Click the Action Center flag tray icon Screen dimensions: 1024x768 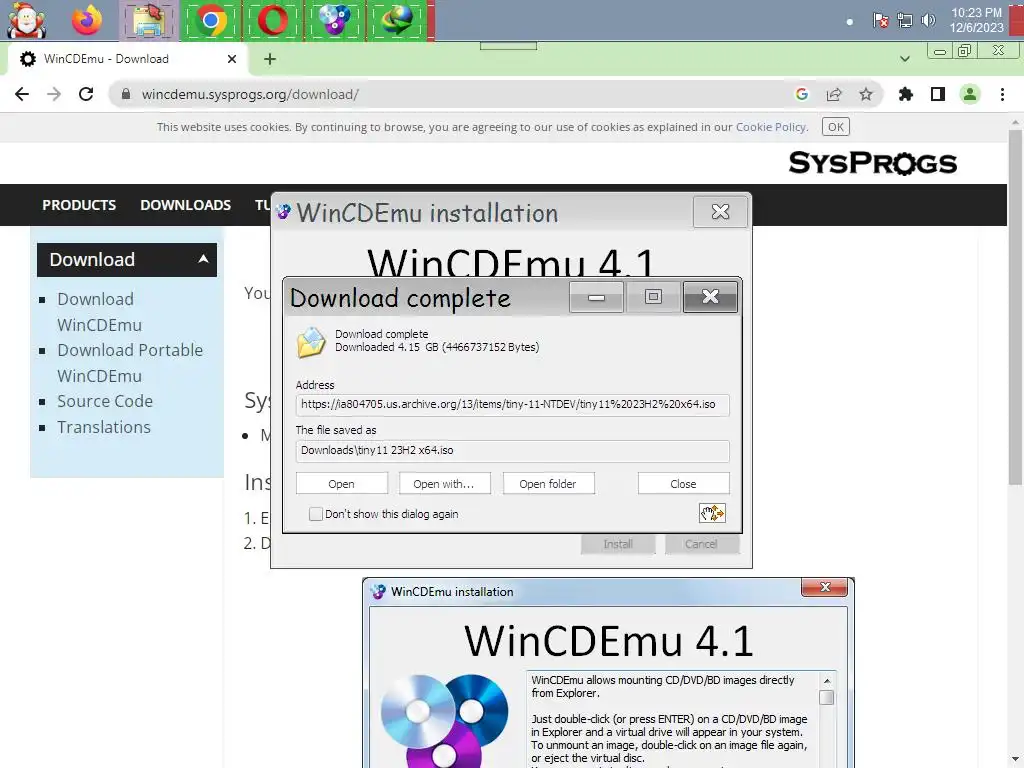[880, 20]
